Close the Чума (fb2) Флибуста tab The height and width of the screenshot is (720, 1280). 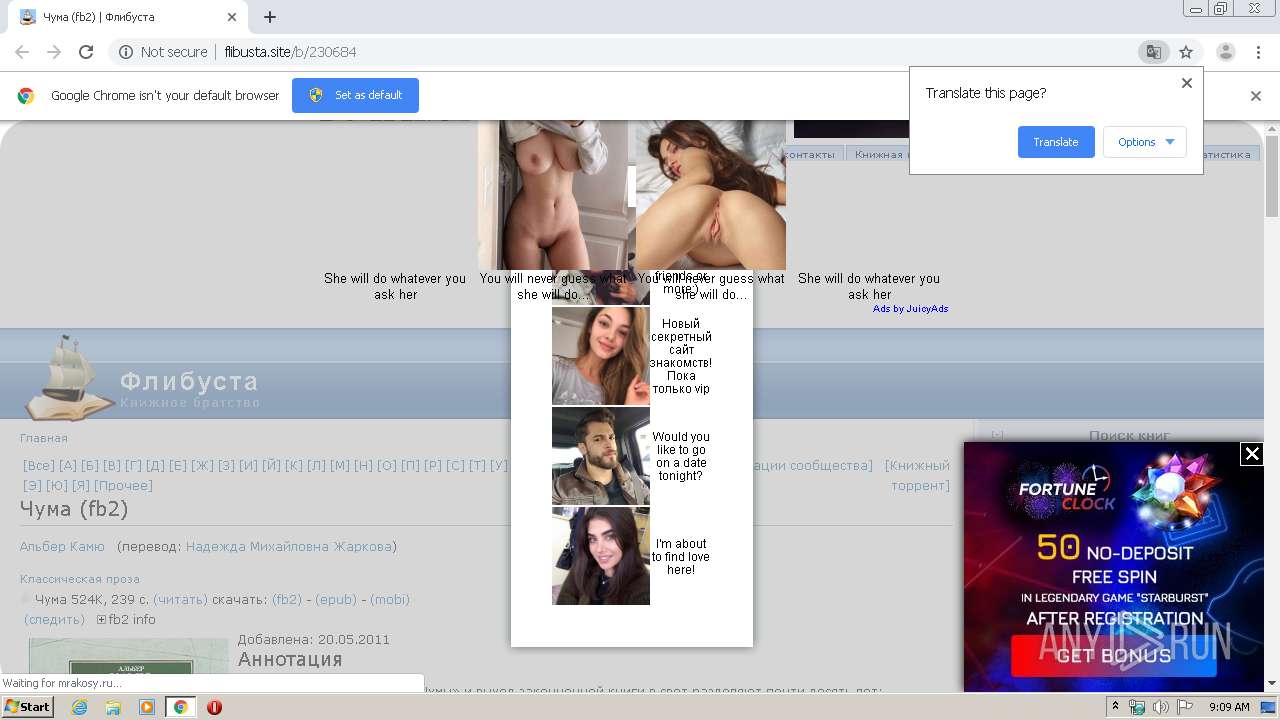(232, 17)
